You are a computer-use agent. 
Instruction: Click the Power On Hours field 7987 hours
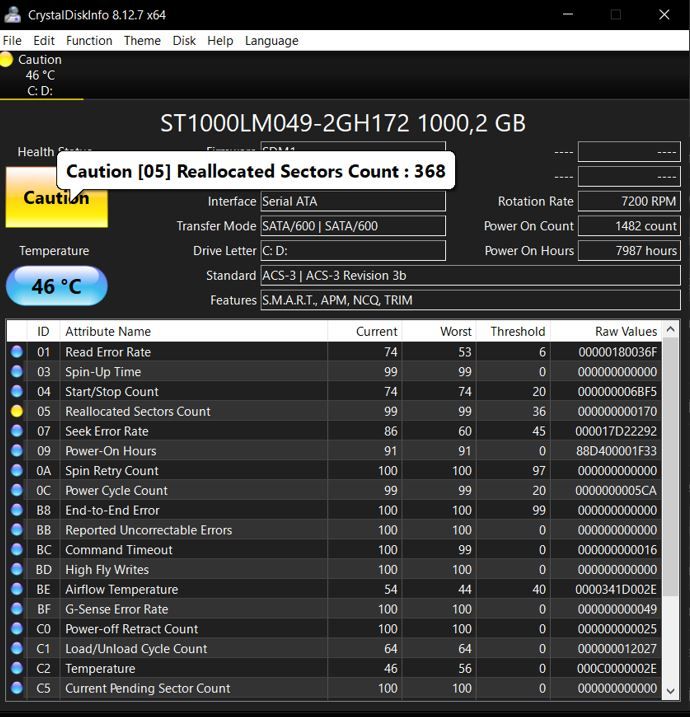(629, 251)
